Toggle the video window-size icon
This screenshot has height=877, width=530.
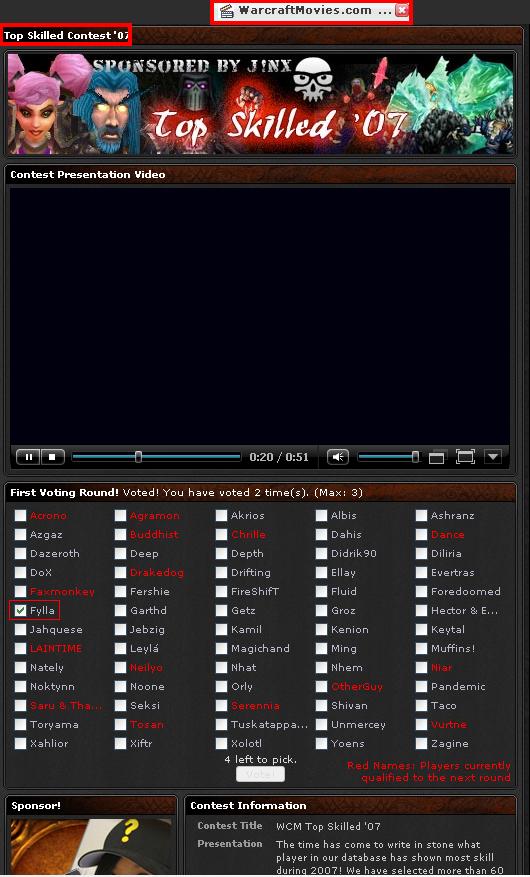[437, 457]
